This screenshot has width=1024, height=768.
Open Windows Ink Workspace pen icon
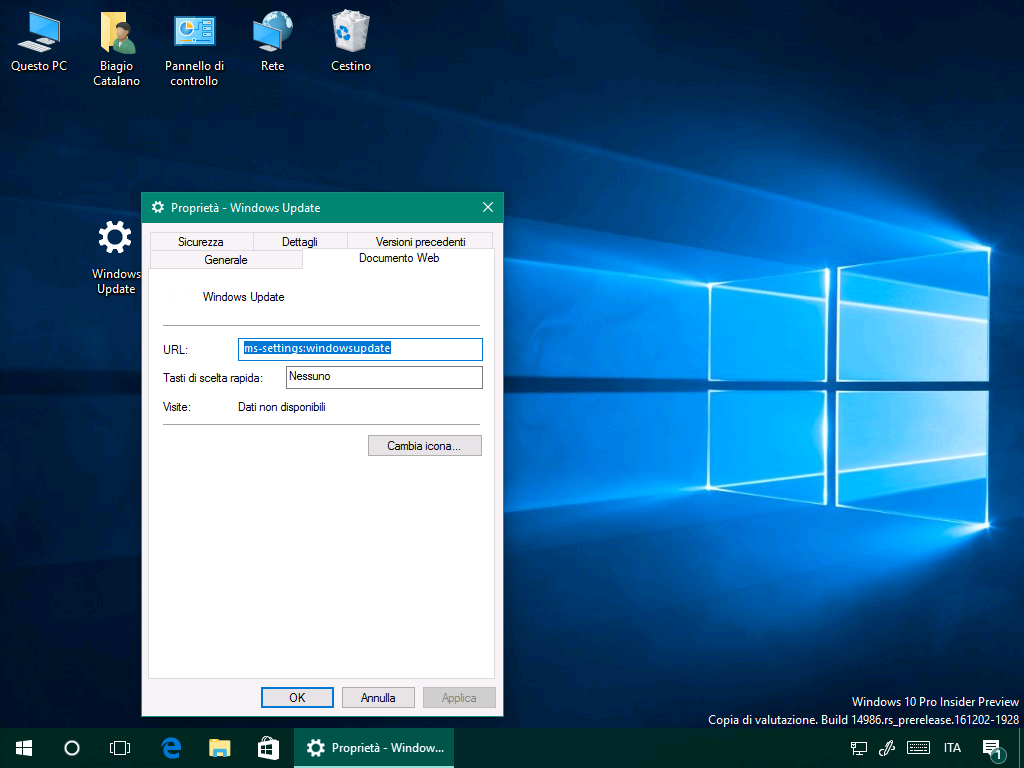click(887, 748)
